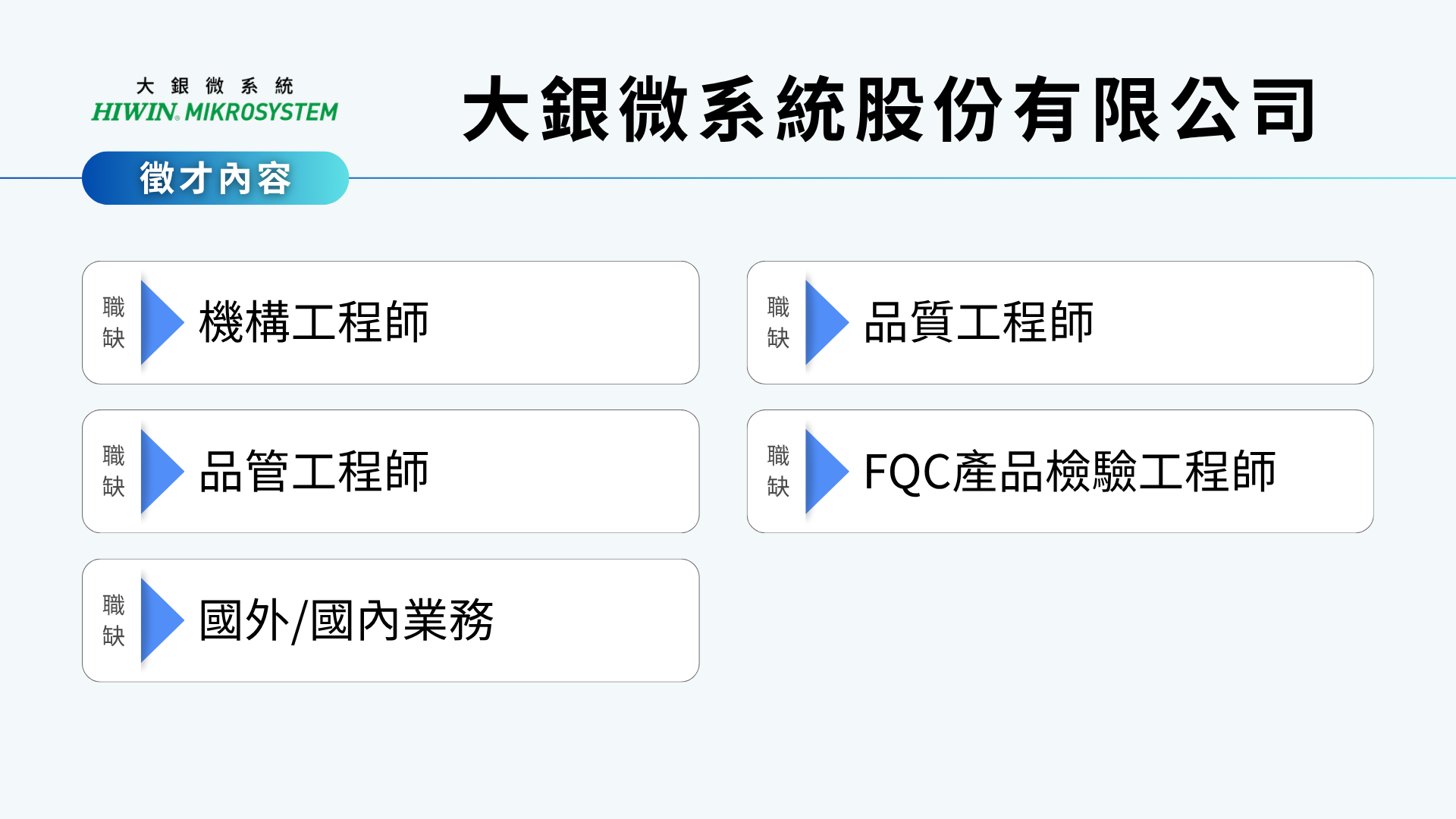Click the 職缺 label in 機構工程師 card
The width and height of the screenshot is (1456, 819).
coord(114,322)
